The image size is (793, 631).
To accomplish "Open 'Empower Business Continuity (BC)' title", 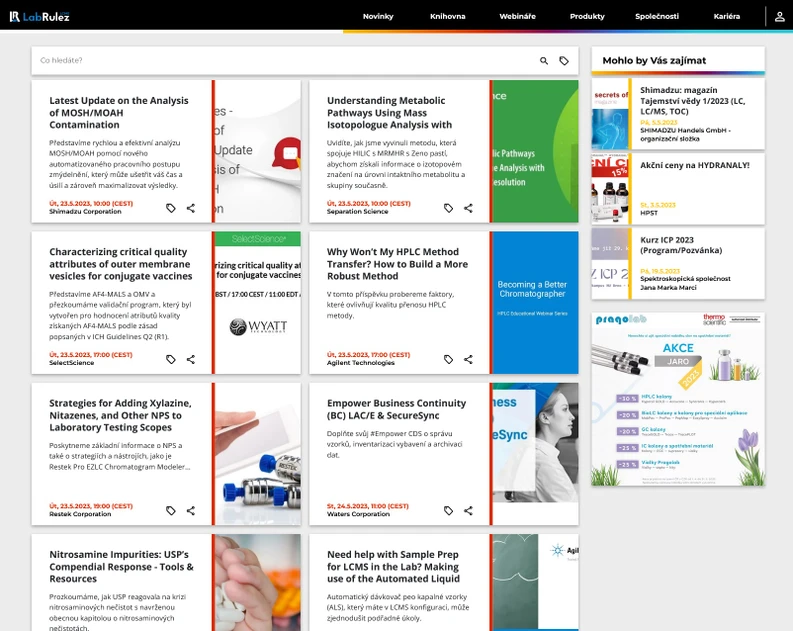I will (x=396, y=409).
